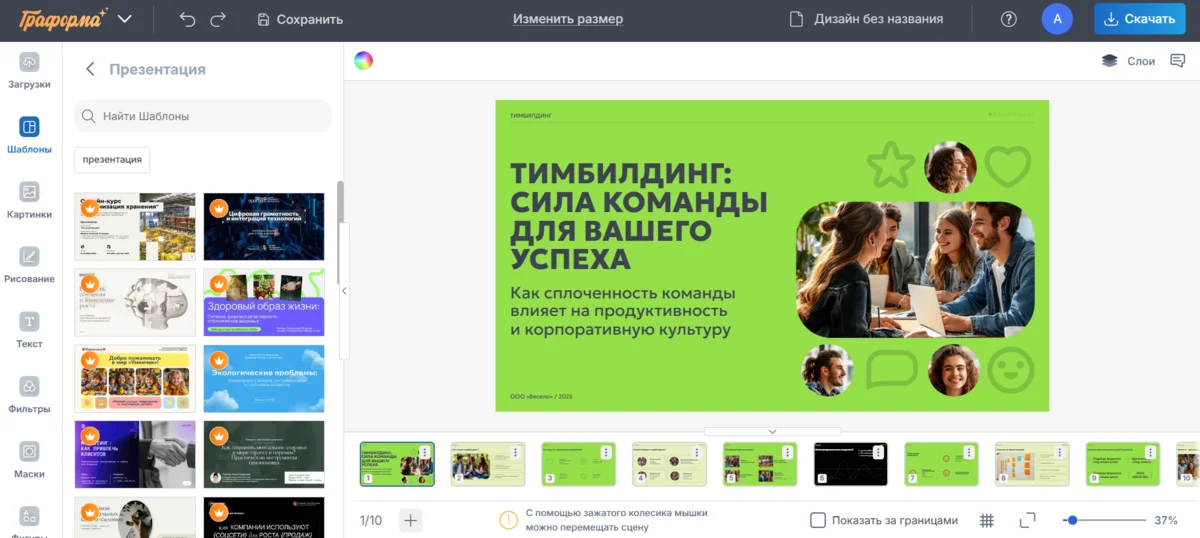Add a new slide with plus button
The image size is (1200, 538).
tap(411, 520)
